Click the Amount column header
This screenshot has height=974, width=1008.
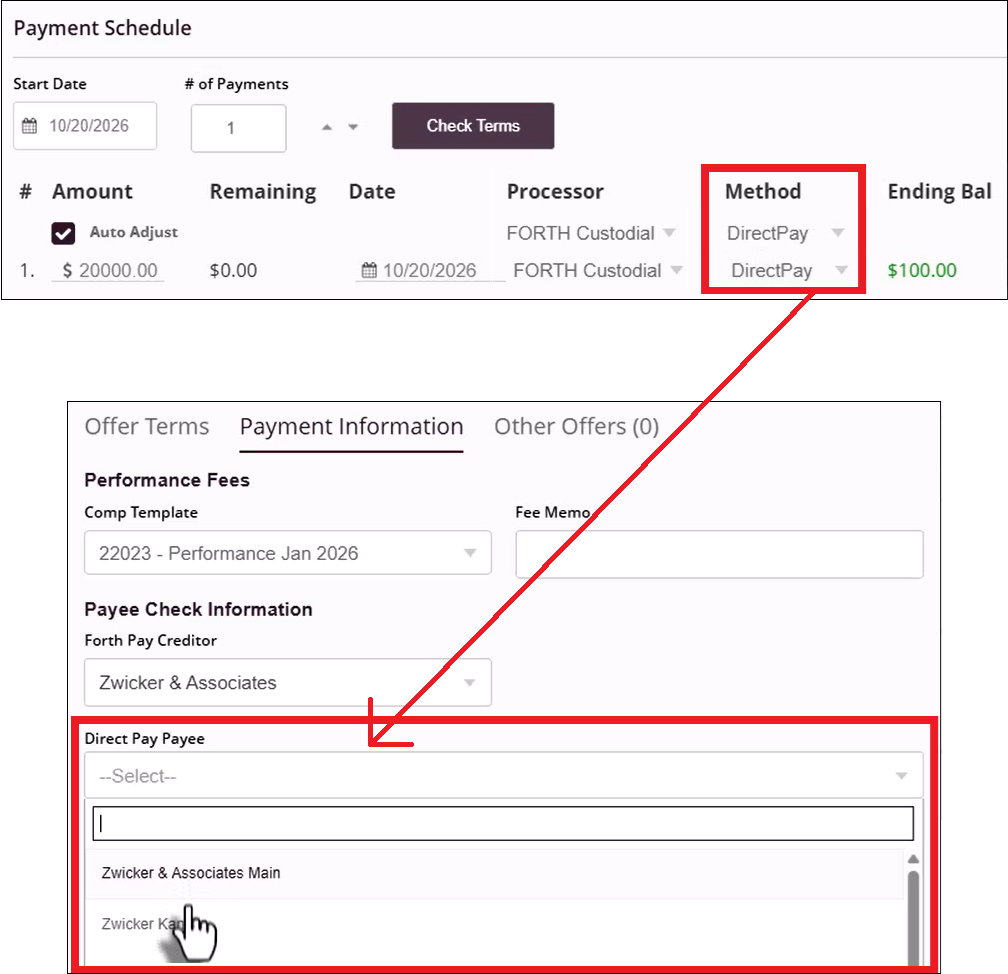click(93, 192)
